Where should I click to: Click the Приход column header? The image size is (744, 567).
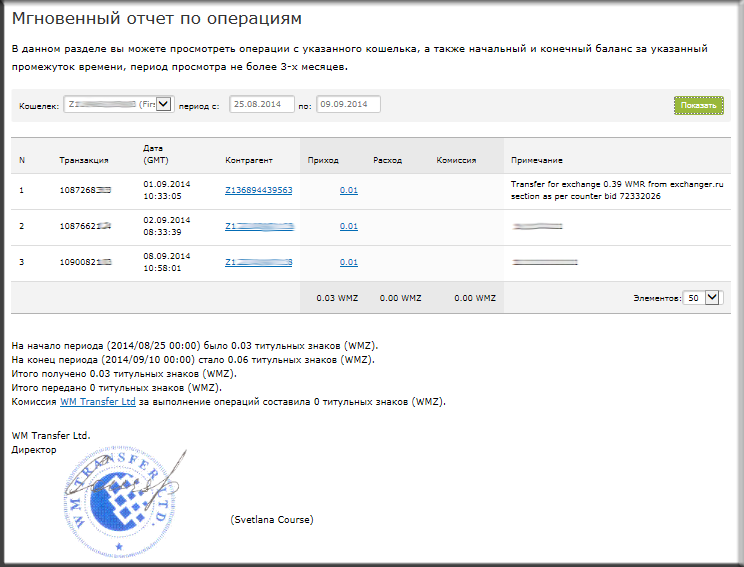point(324,160)
